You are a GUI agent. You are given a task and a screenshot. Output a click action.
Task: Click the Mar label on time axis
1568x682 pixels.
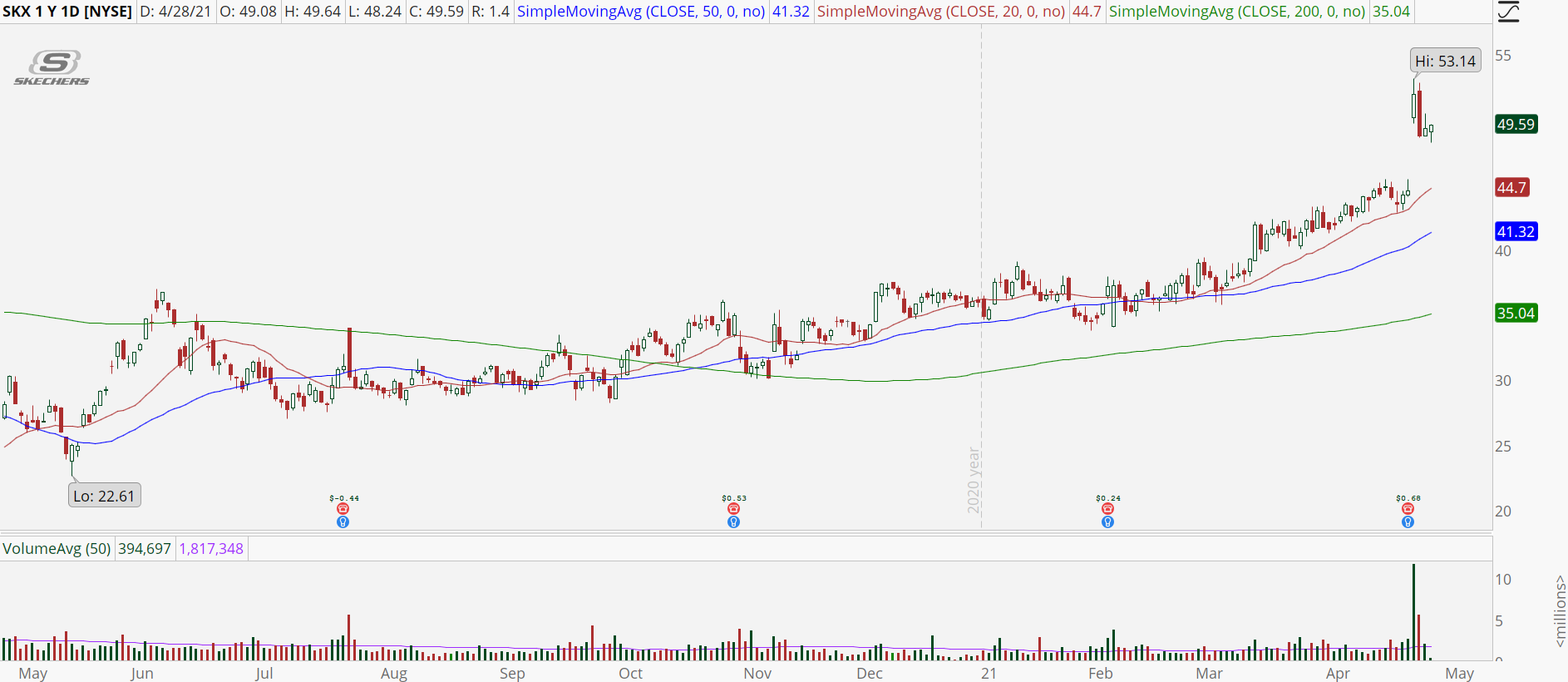[1210, 673]
